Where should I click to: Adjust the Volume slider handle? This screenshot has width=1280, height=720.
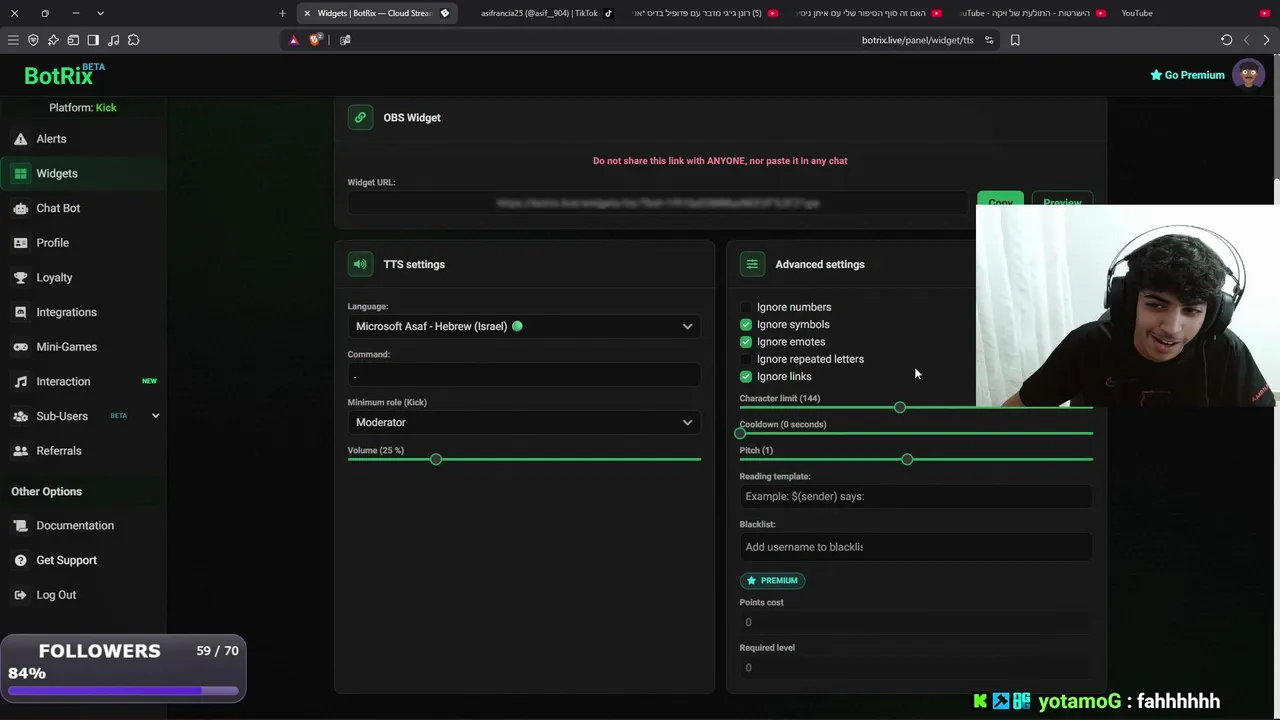(436, 459)
